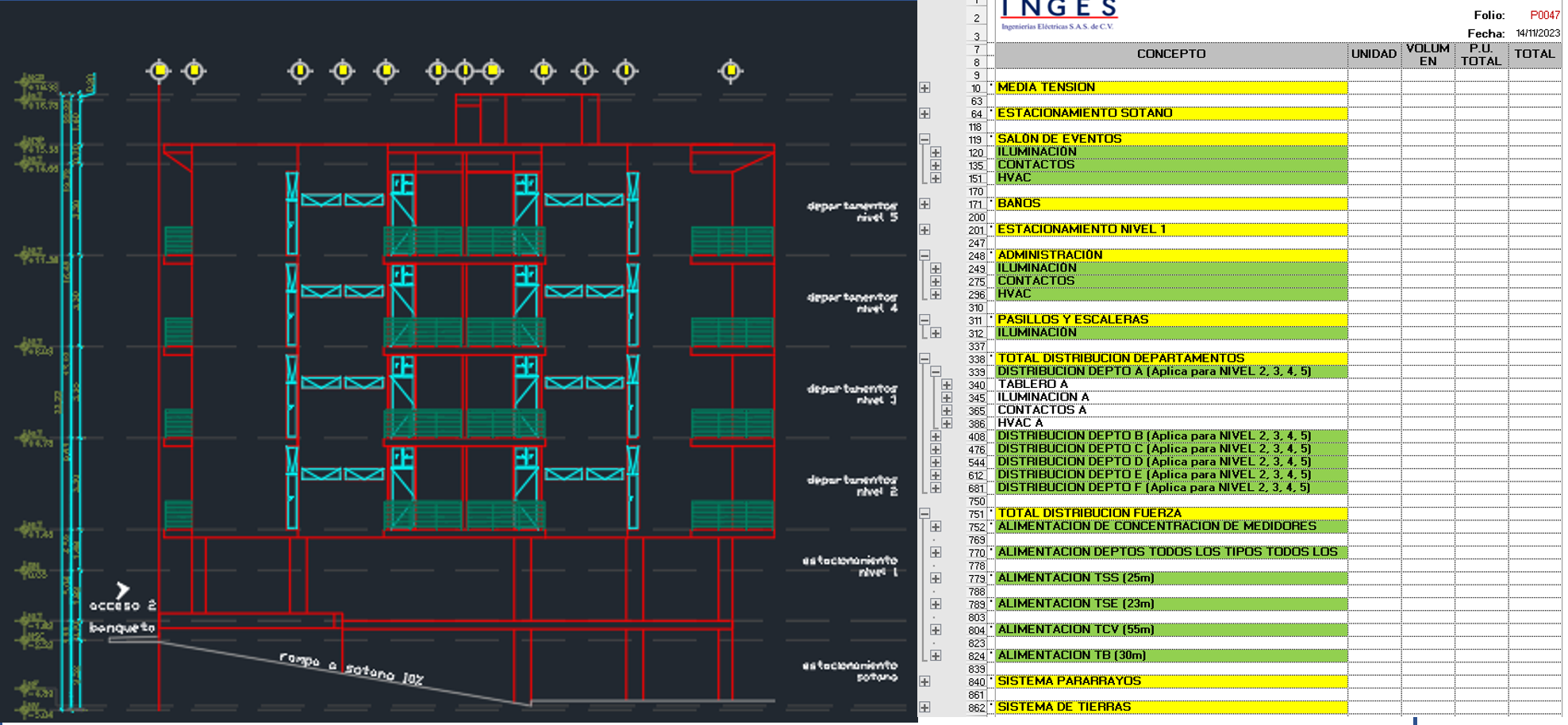Select the UNIDAD header cell
Viewport: 1568px width, 725px height.
pos(1374,55)
